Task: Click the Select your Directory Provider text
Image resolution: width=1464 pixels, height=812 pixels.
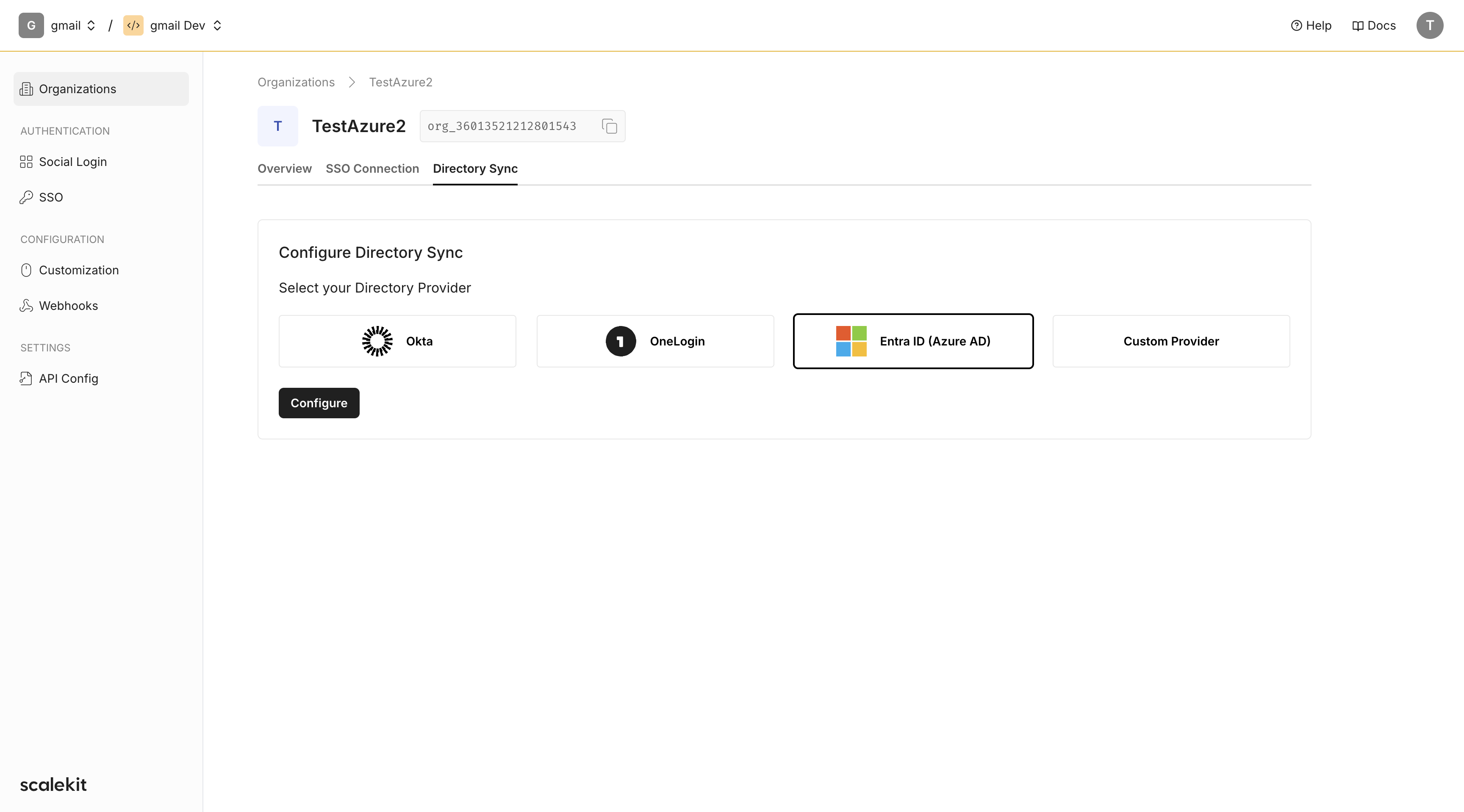Action: [x=374, y=288]
